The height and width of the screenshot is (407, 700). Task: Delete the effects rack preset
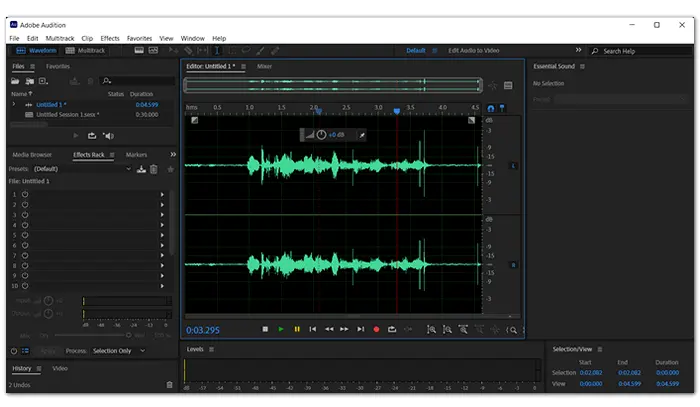154,169
